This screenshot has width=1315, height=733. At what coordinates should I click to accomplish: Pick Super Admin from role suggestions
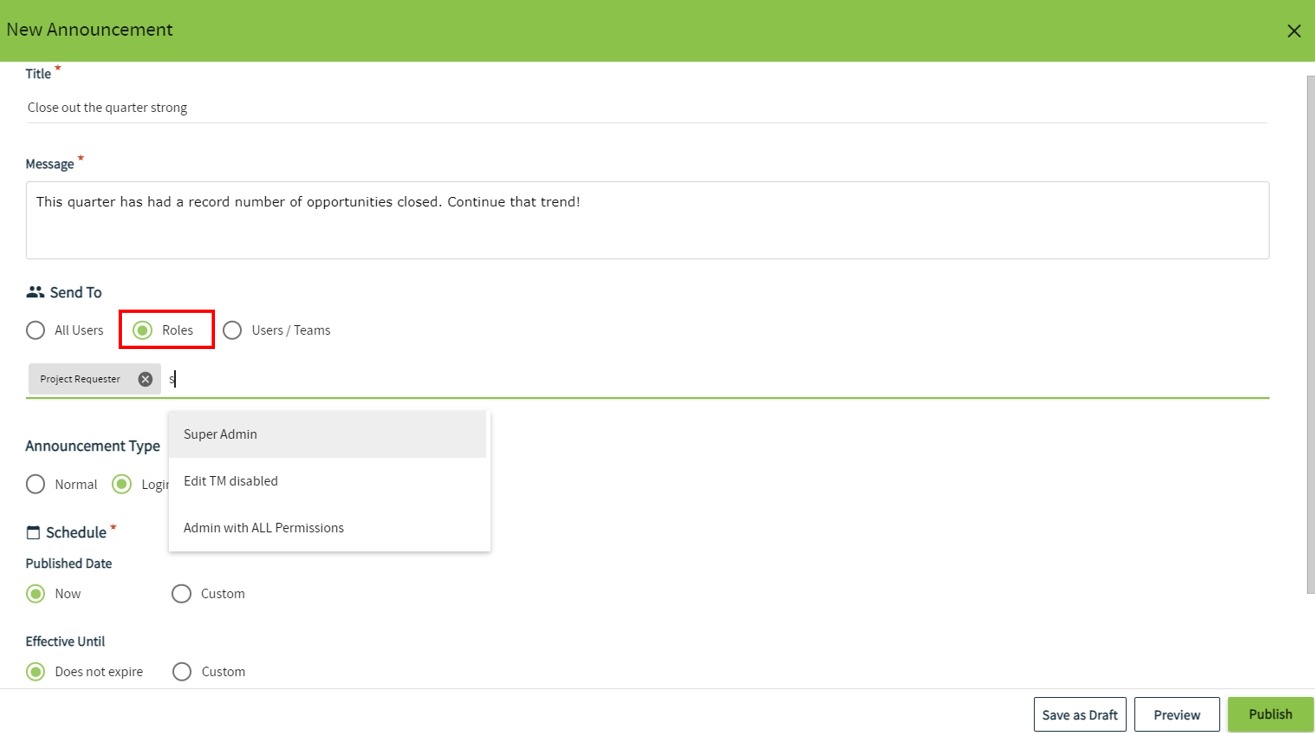pyautogui.click(x=328, y=434)
